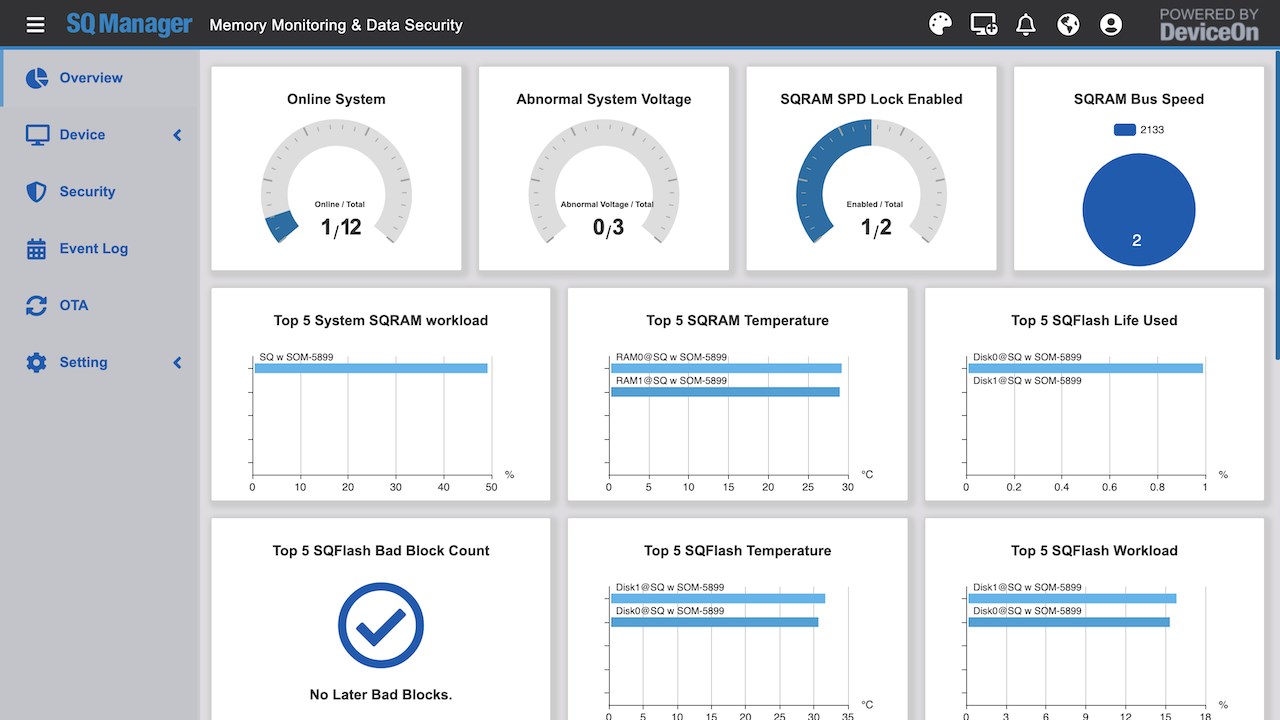Open the hamburger navigation menu
The width and height of the screenshot is (1280, 720).
coord(35,25)
